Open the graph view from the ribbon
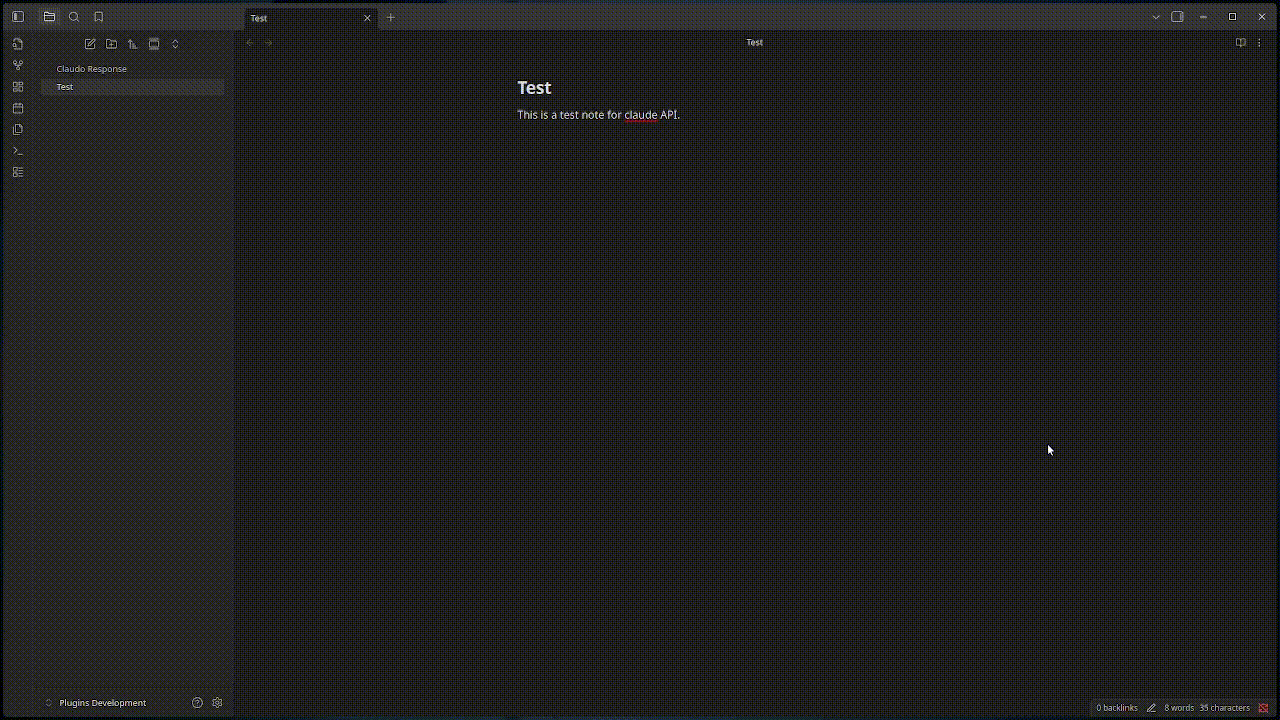 click(18, 65)
